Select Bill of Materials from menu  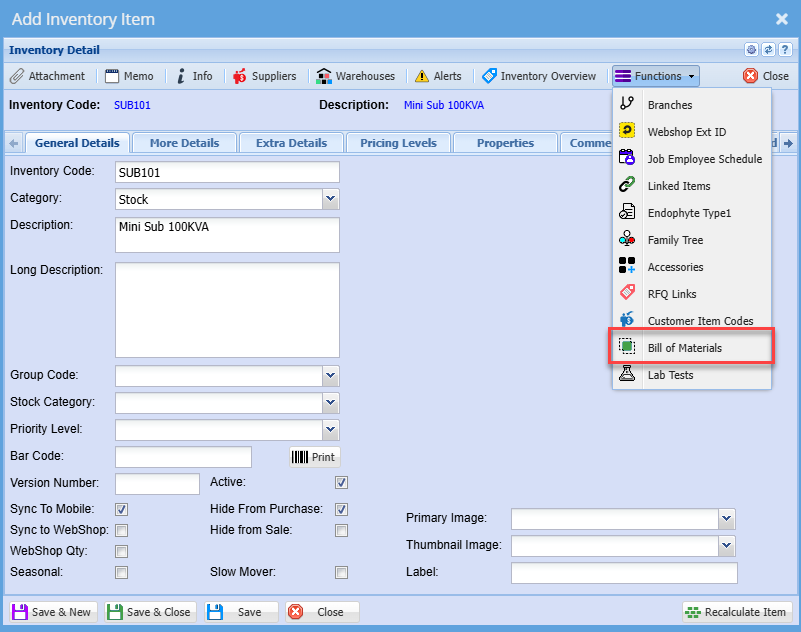(684, 348)
